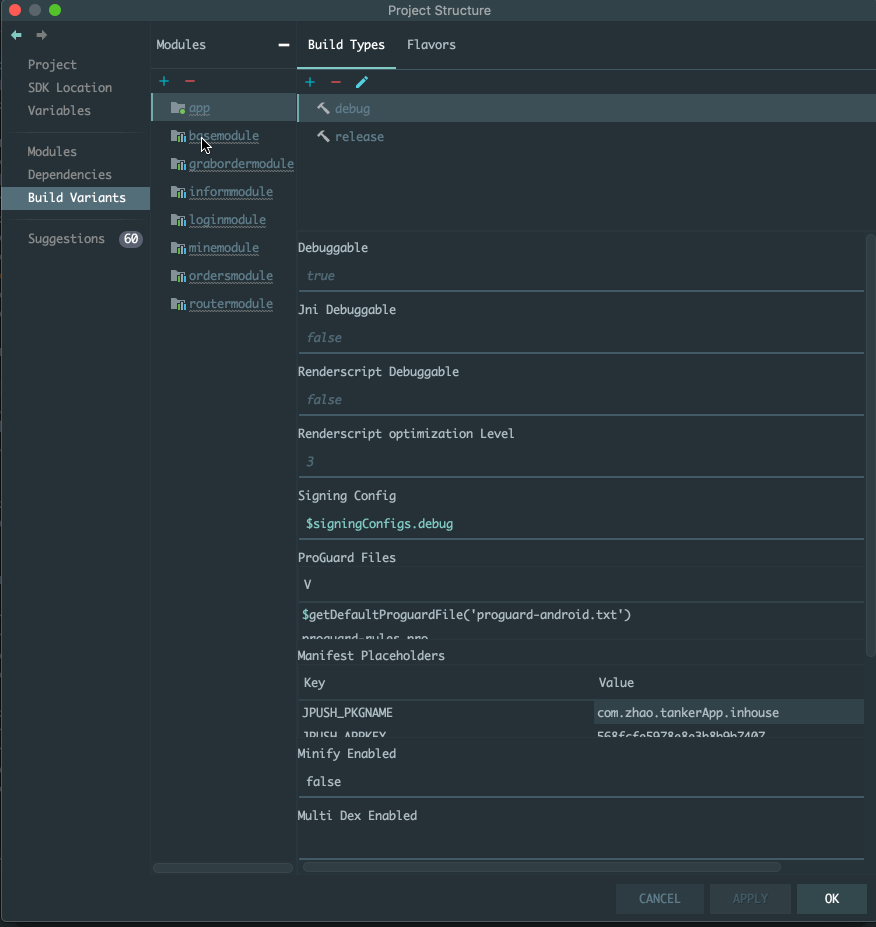The width and height of the screenshot is (876, 927).
Task: Go forward with the right arrow
Action: tap(41, 35)
